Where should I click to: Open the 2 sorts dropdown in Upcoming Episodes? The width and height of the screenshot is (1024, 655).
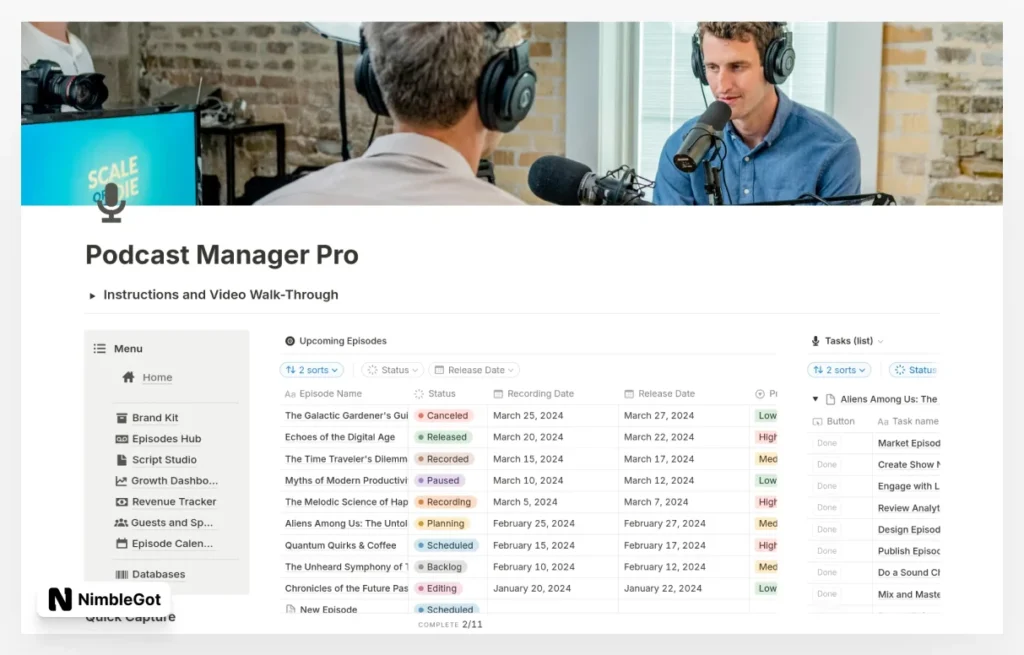[x=312, y=370]
